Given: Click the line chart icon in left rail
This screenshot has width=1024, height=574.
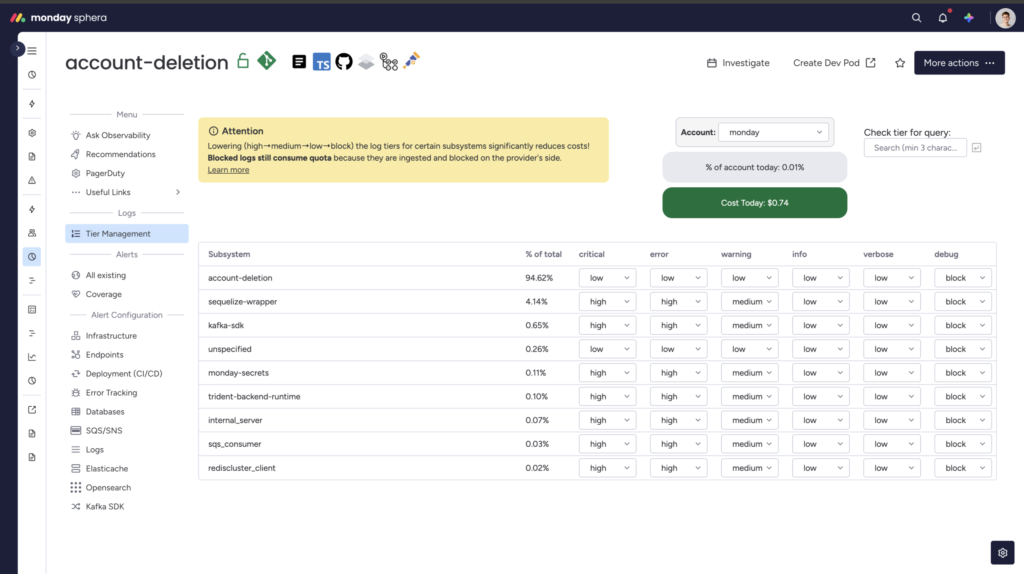Looking at the screenshot, I should point(32,357).
